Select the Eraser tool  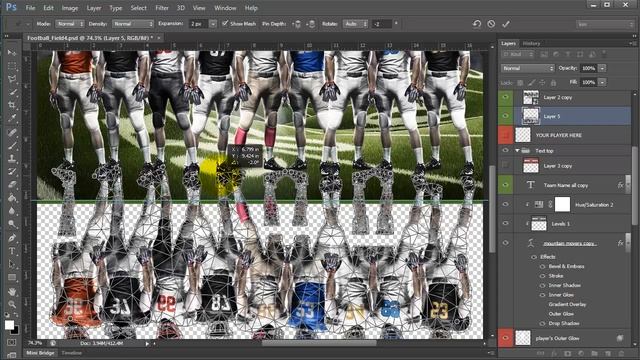(12, 184)
